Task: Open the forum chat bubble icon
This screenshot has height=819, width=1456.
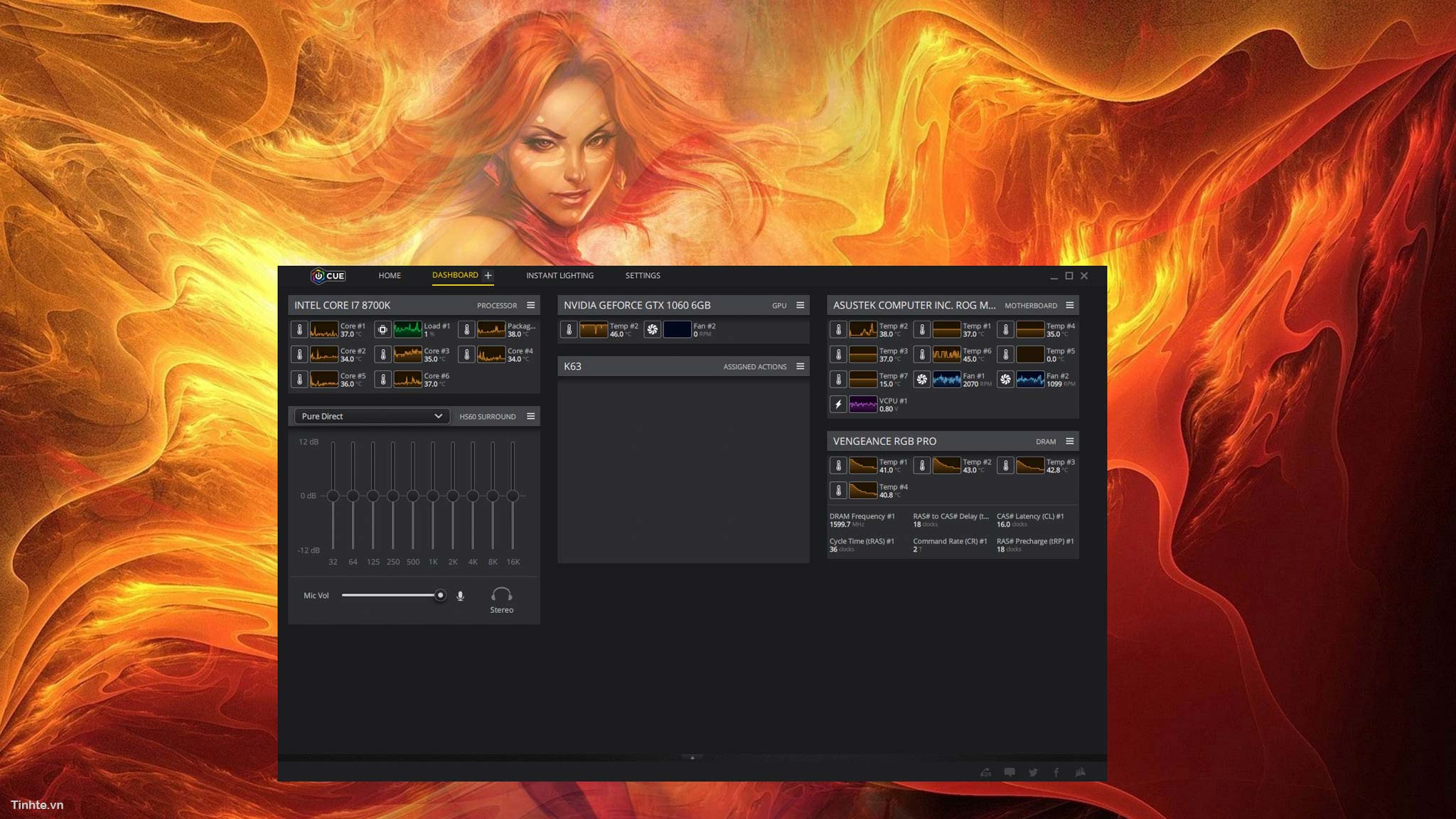Action: 1010,772
